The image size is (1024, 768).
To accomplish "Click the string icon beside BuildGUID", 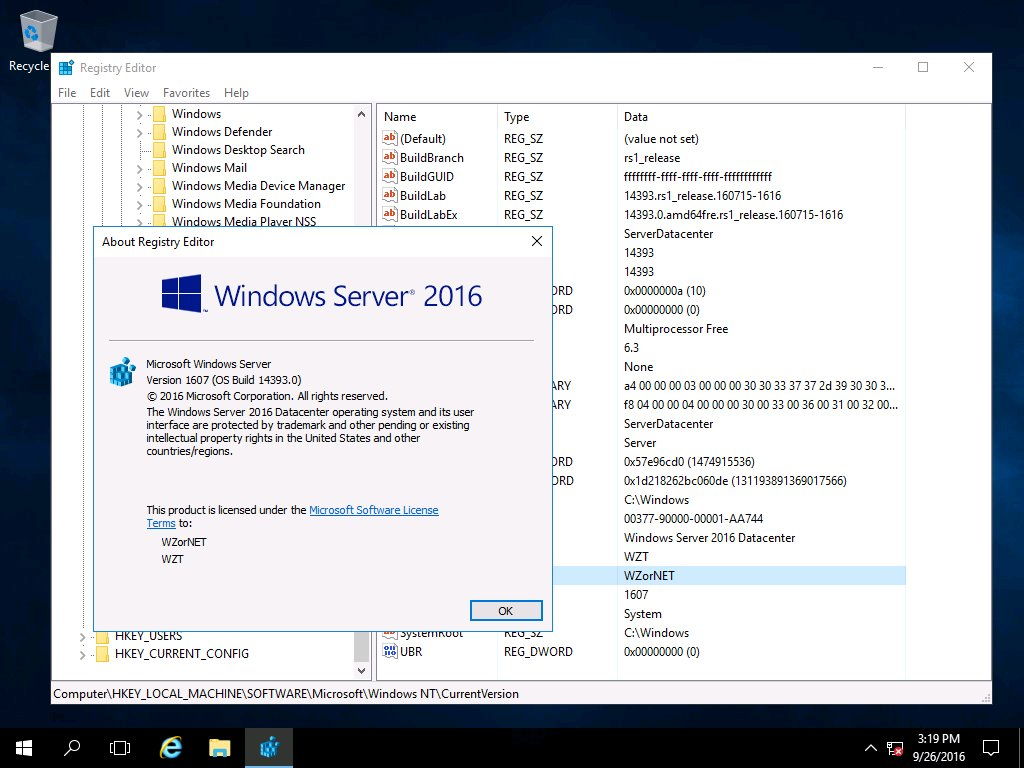I will (390, 176).
